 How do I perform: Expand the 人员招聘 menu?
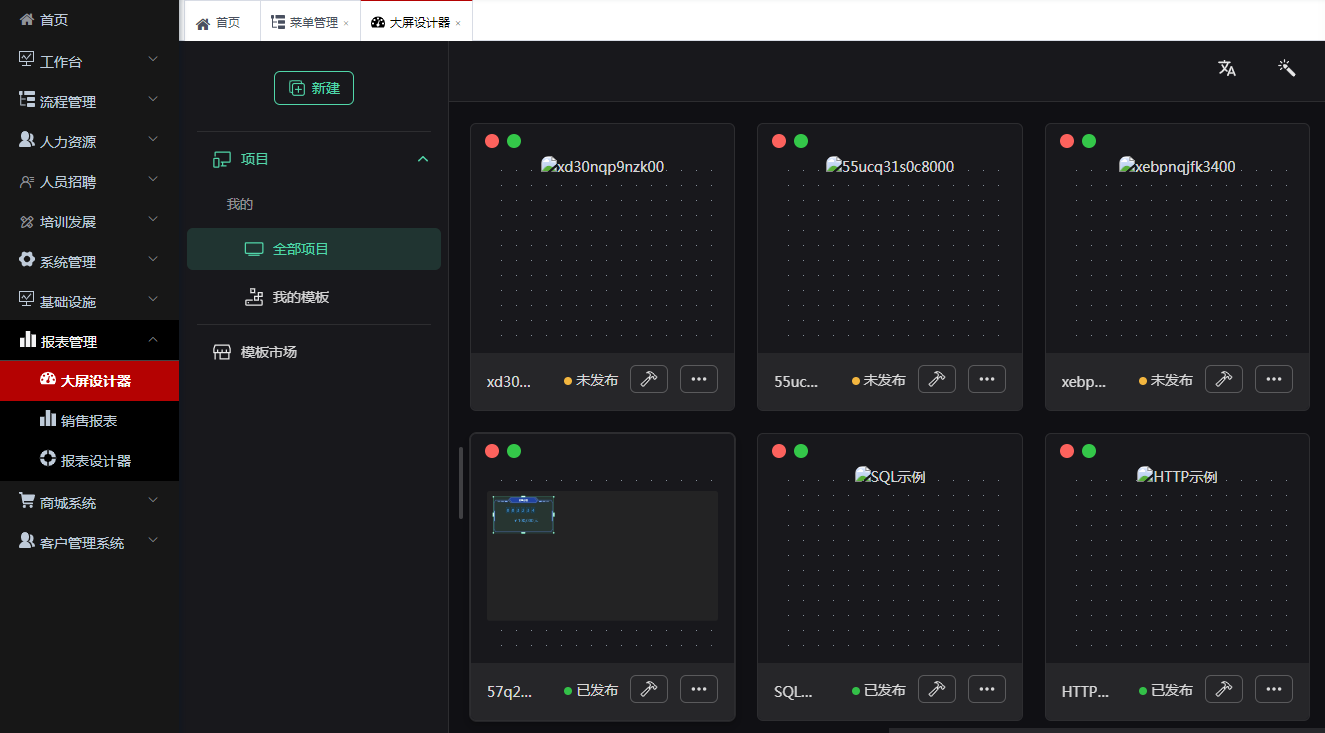(89, 181)
